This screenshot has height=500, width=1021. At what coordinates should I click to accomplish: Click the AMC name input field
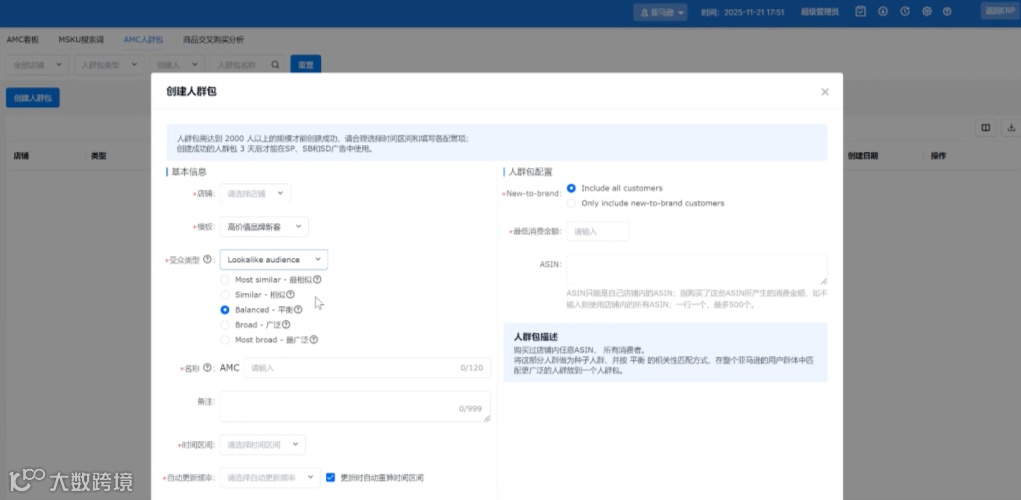(x=367, y=368)
